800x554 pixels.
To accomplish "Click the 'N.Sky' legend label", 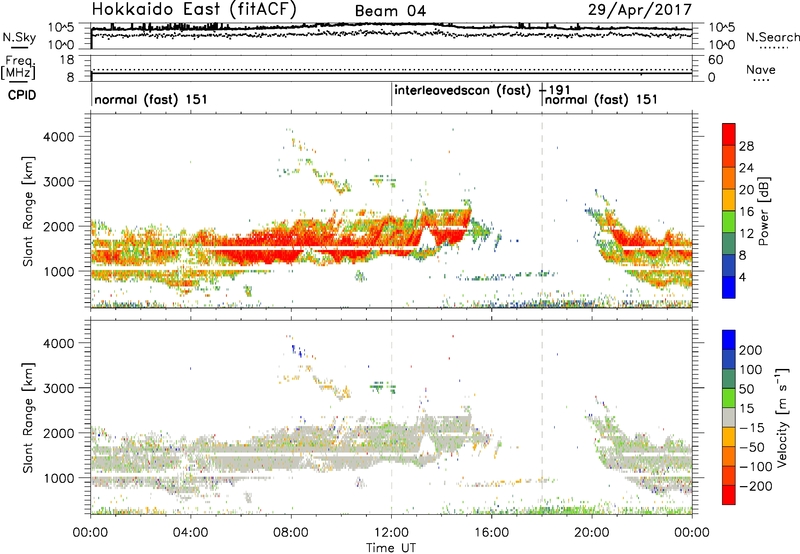I will [19, 38].
